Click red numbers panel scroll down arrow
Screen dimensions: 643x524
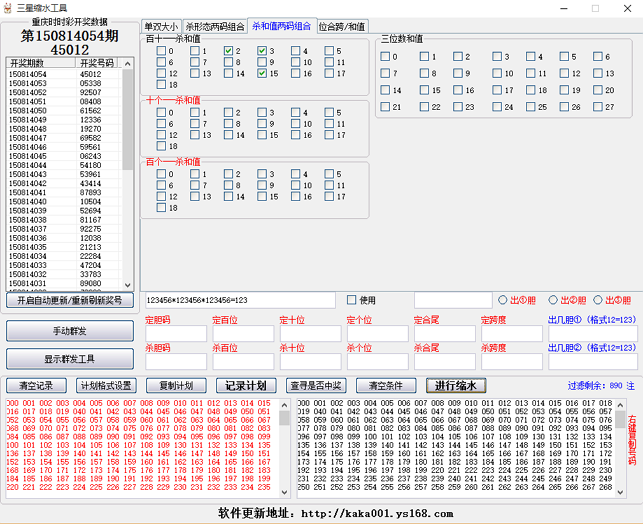pyautogui.click(x=285, y=492)
